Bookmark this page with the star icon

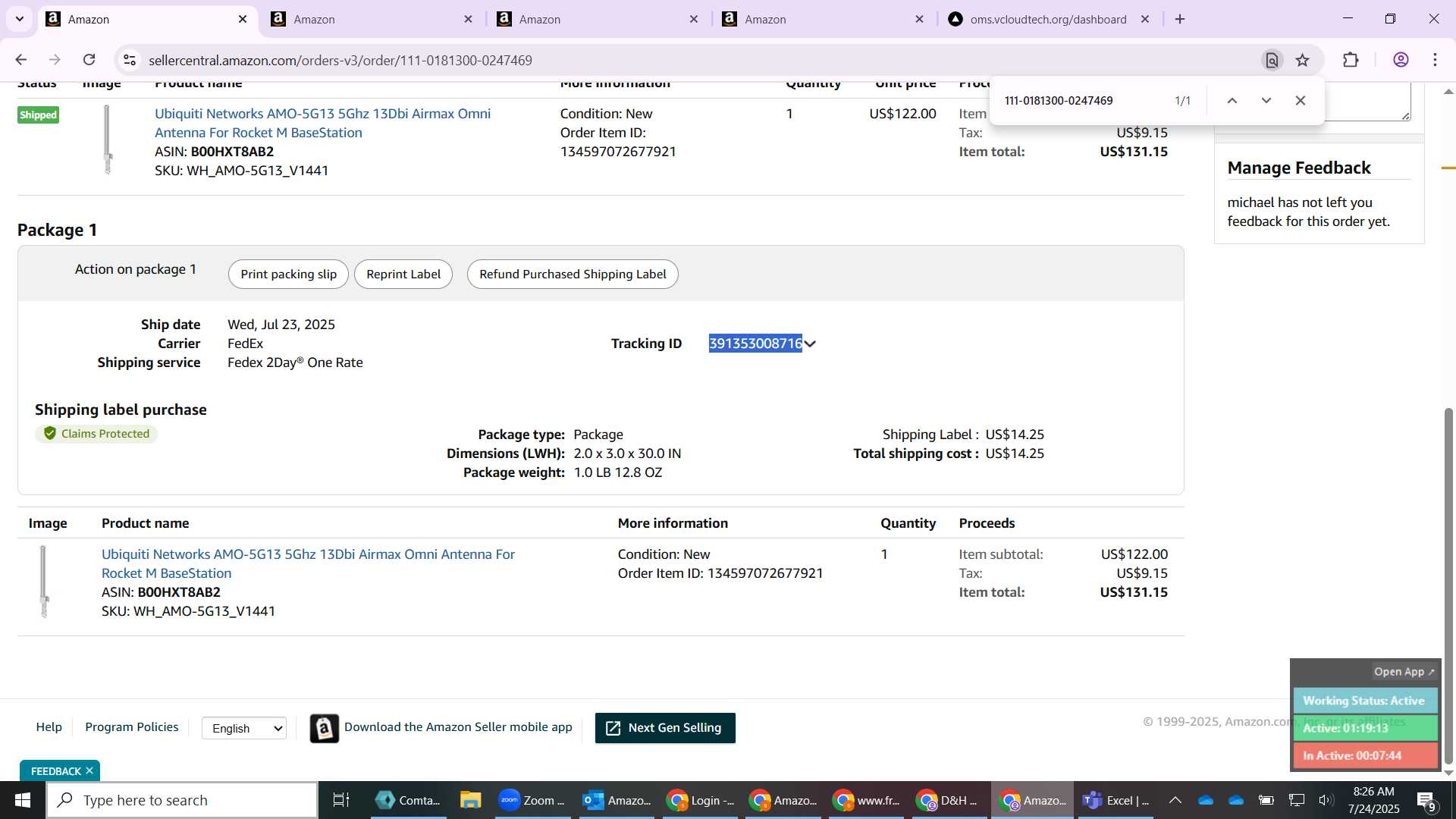(x=1303, y=60)
